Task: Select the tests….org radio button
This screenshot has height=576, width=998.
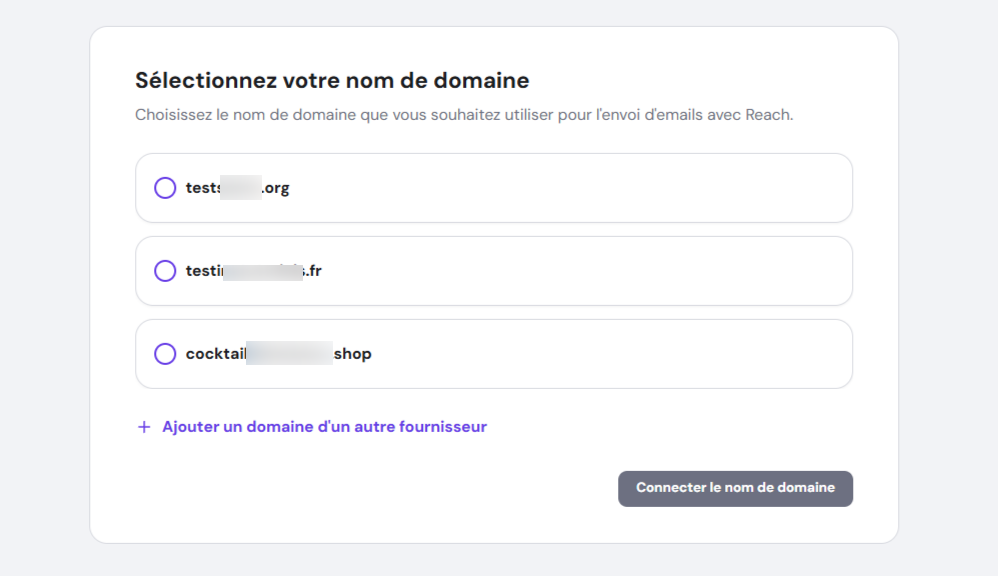Action: pyautogui.click(x=165, y=187)
